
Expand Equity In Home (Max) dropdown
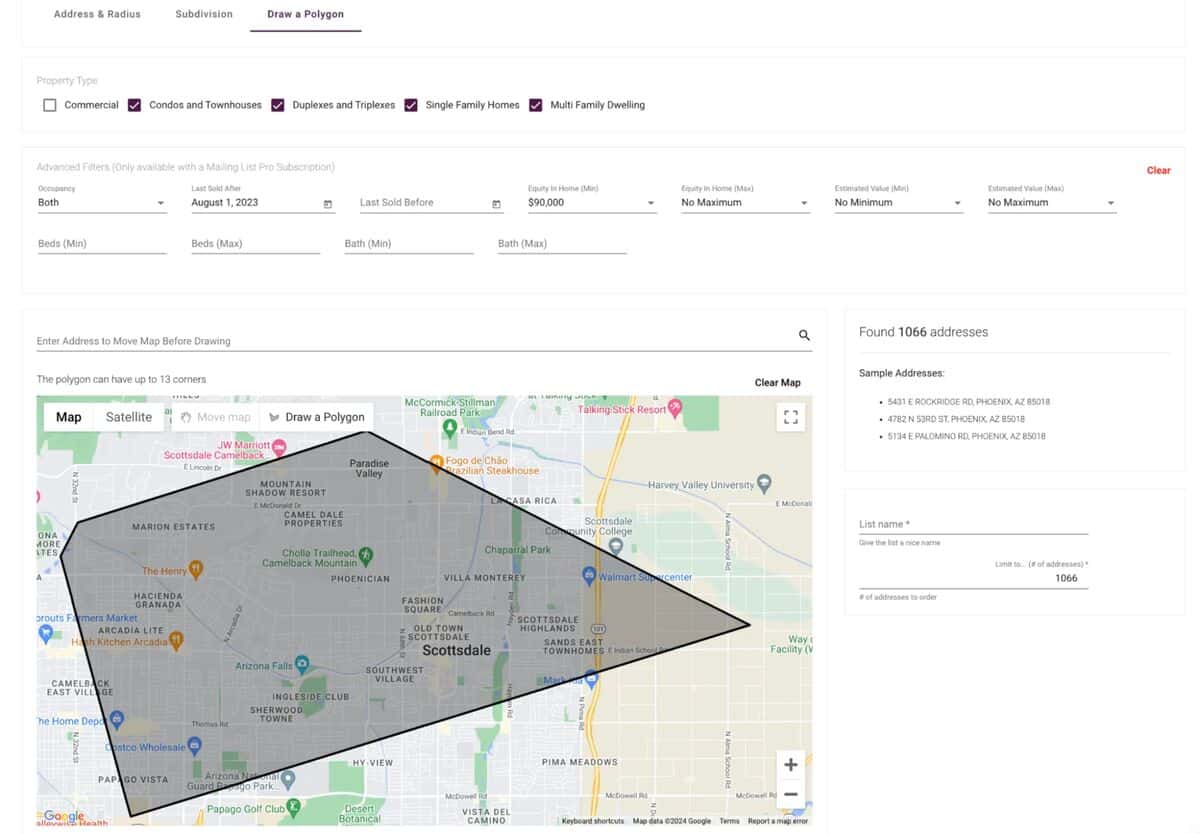745,203
